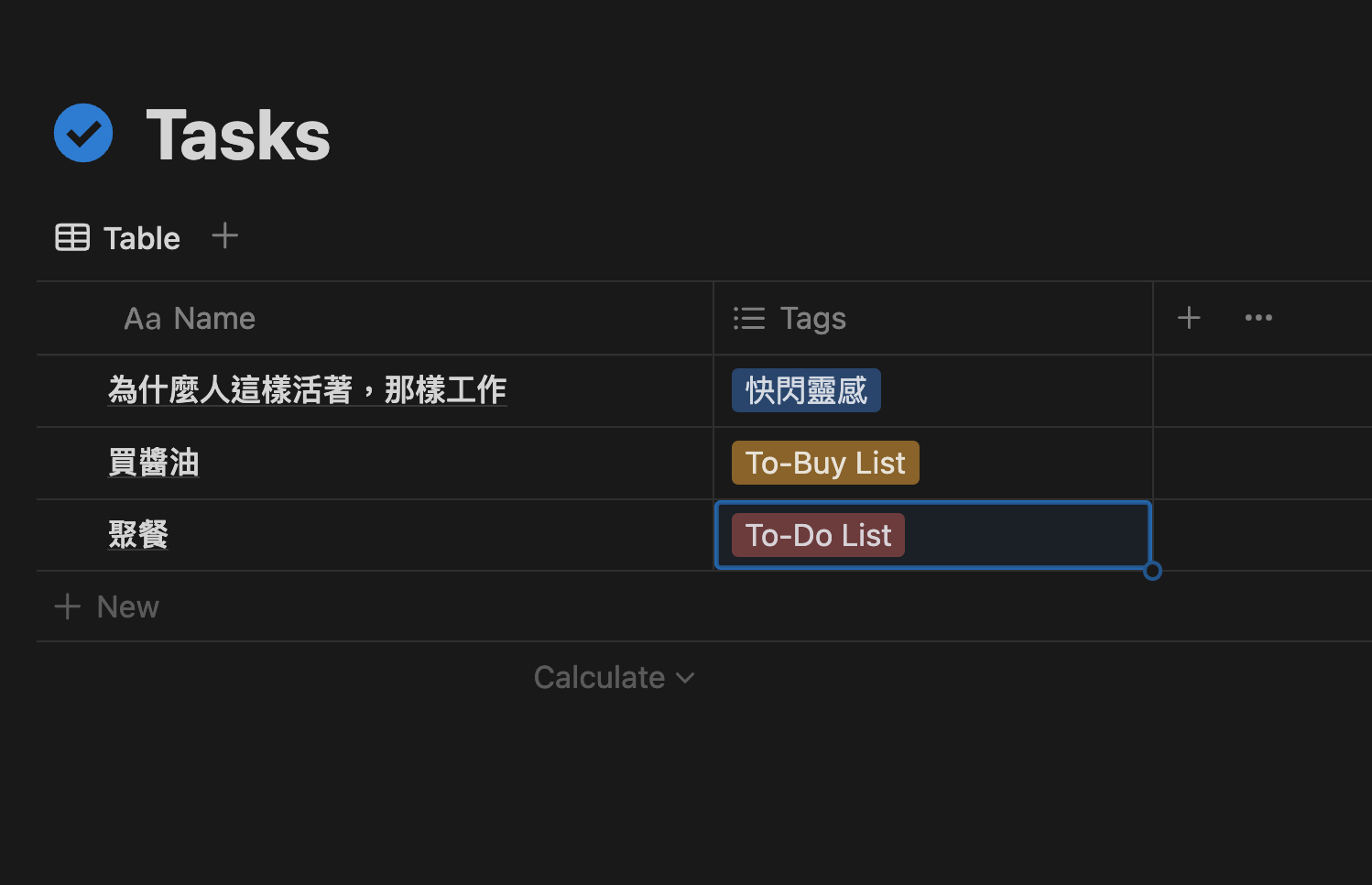The width and height of the screenshot is (1372, 885).
Task: Click the plus icon beside New
Action: (67, 606)
